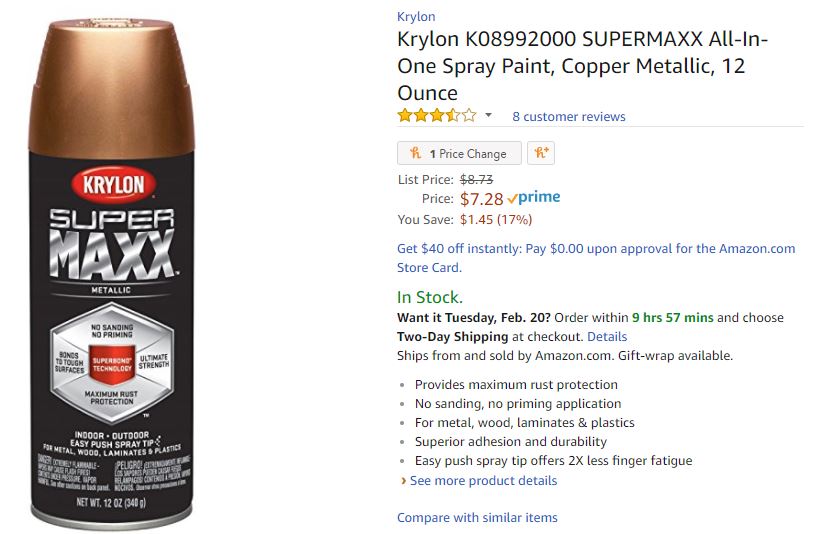Open the star rating breakdown dropdown arrow
814x534 pixels.
489,116
